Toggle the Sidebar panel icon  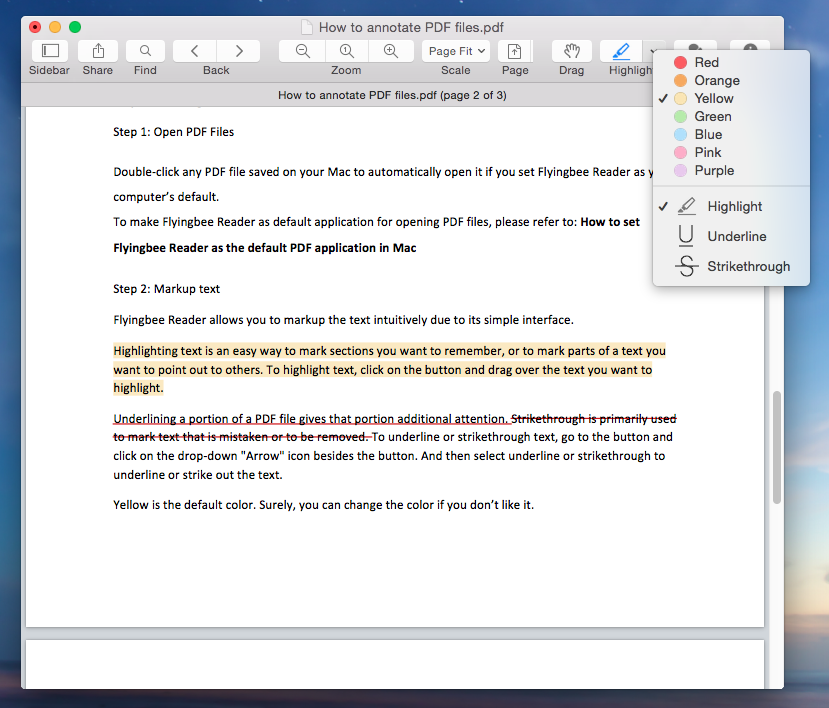50,51
